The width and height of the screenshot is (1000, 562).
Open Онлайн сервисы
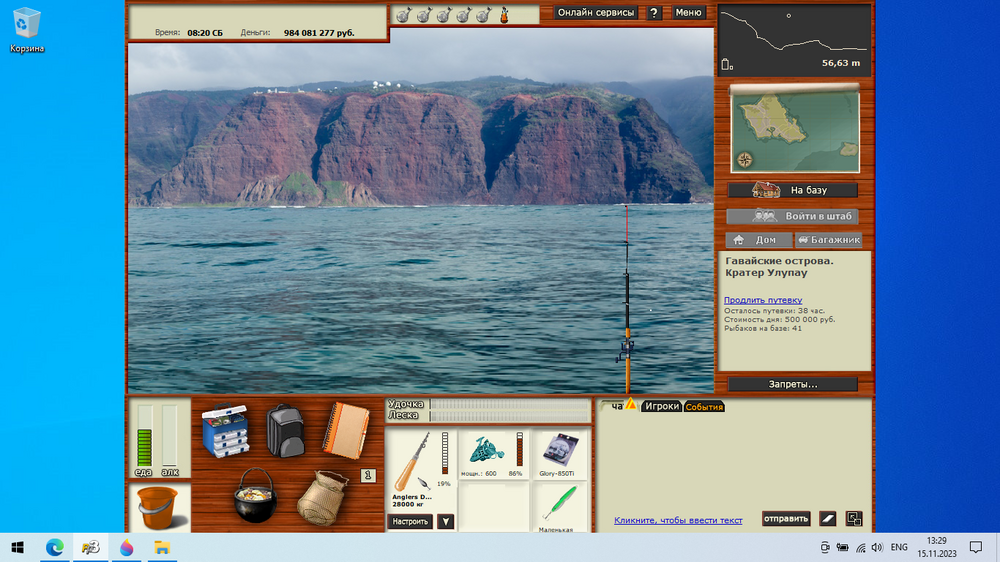point(596,13)
